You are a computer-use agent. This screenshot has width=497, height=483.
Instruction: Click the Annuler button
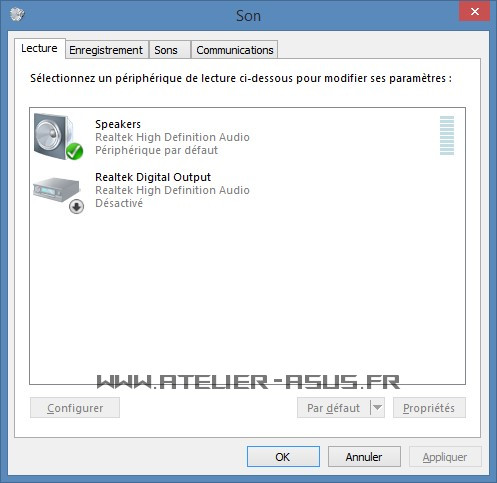pos(364,457)
